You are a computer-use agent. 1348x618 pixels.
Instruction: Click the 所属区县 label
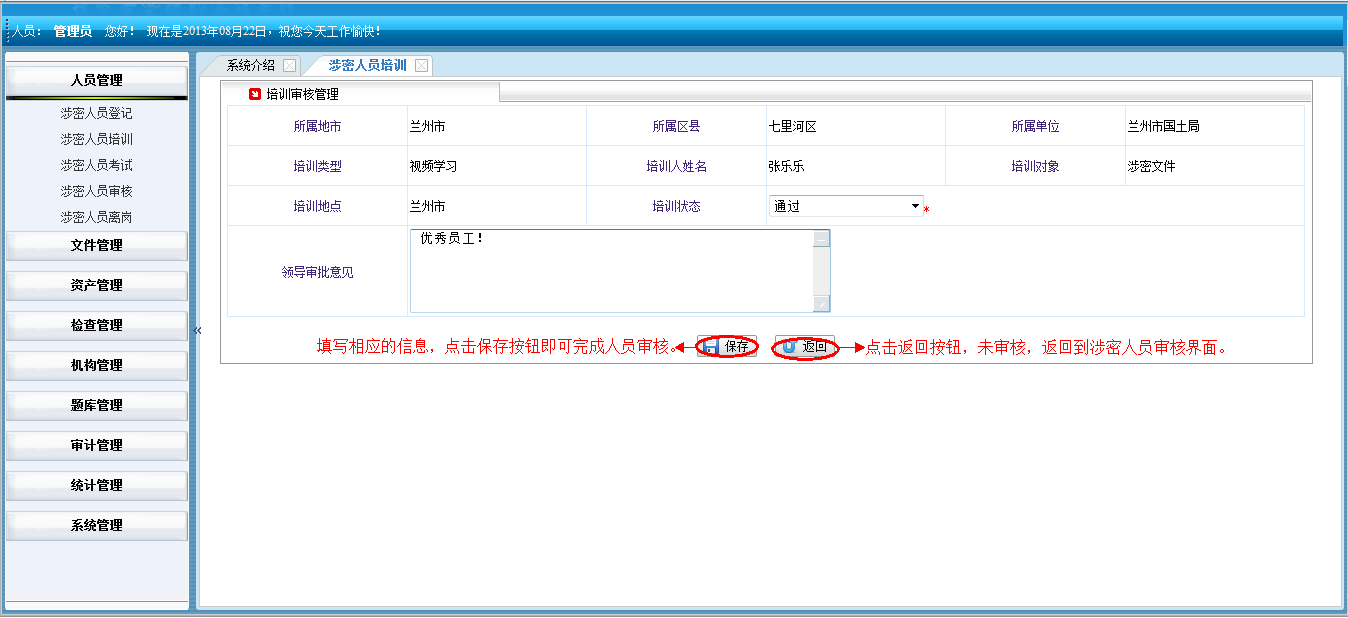pos(676,127)
